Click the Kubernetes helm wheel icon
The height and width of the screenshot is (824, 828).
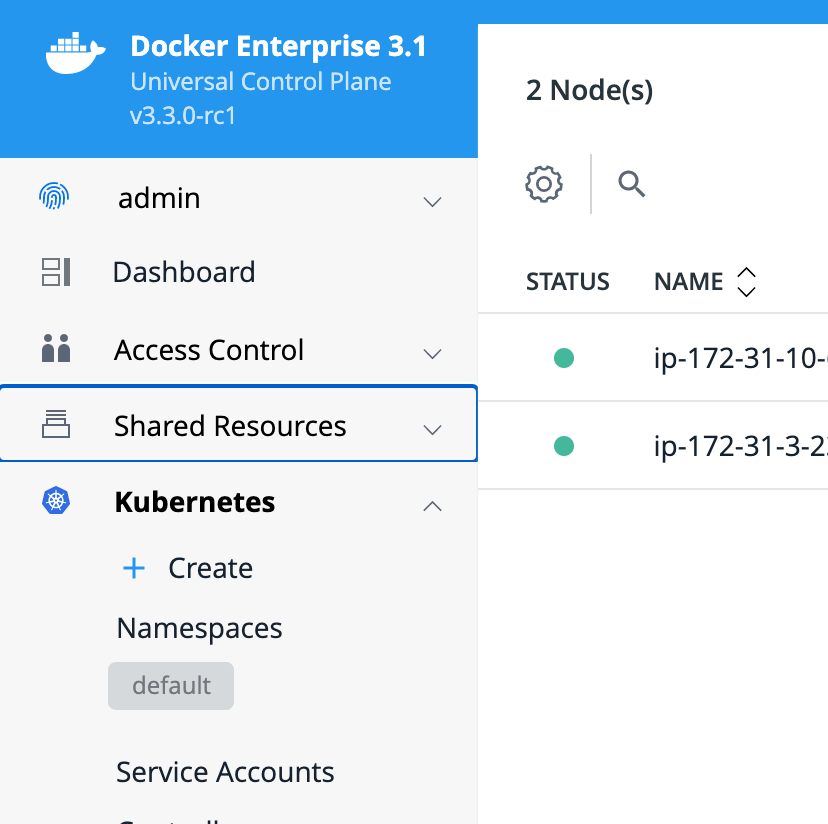pyautogui.click(x=55, y=501)
